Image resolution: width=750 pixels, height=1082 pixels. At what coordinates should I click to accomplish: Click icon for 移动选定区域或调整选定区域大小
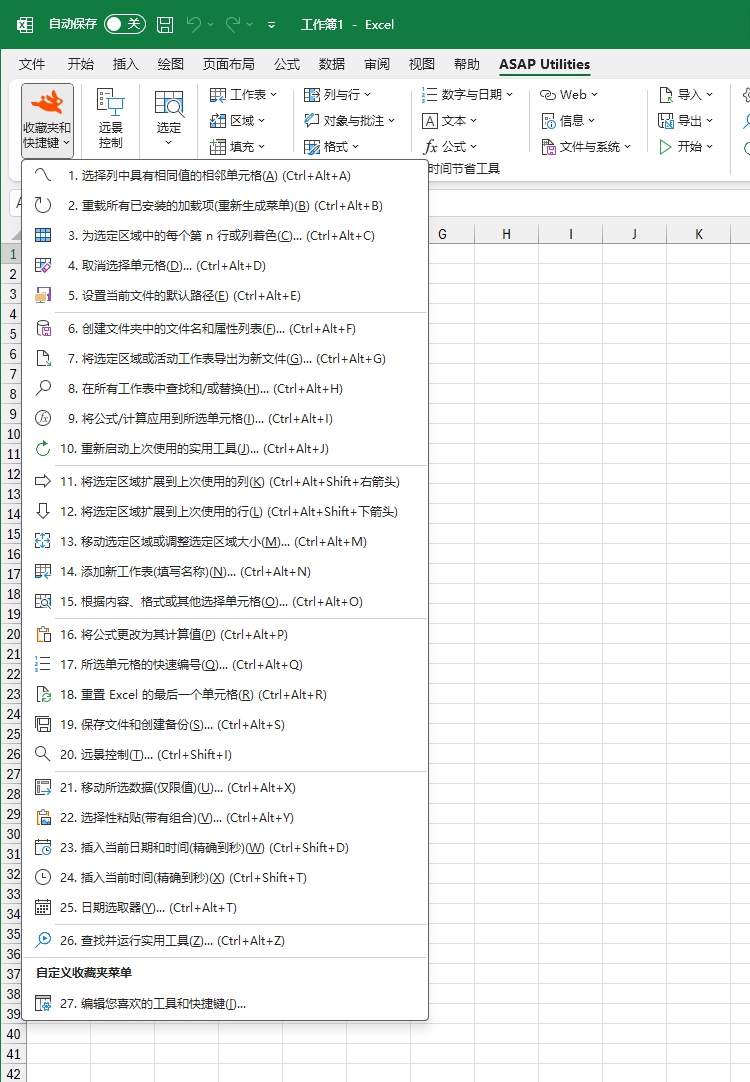43,541
